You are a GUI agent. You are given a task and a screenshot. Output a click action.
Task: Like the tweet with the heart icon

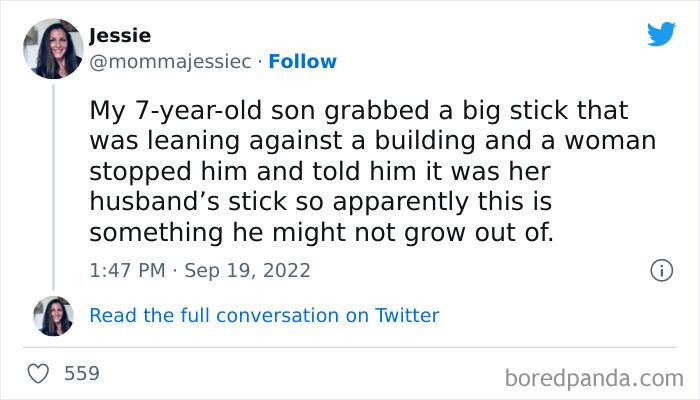point(39,374)
